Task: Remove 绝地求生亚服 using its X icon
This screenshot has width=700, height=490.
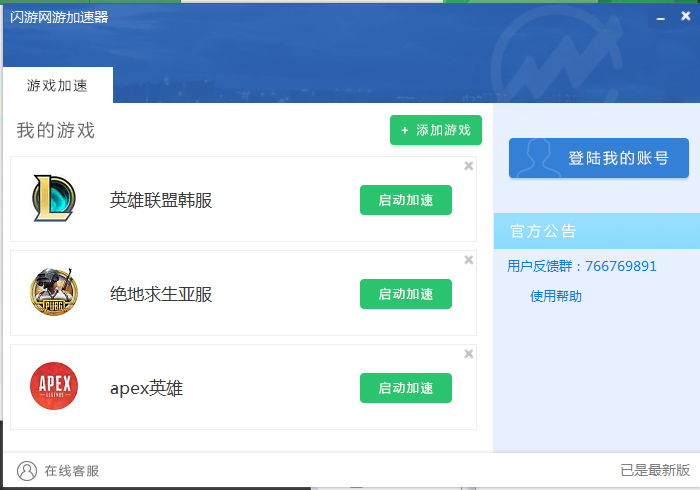Action: click(469, 260)
